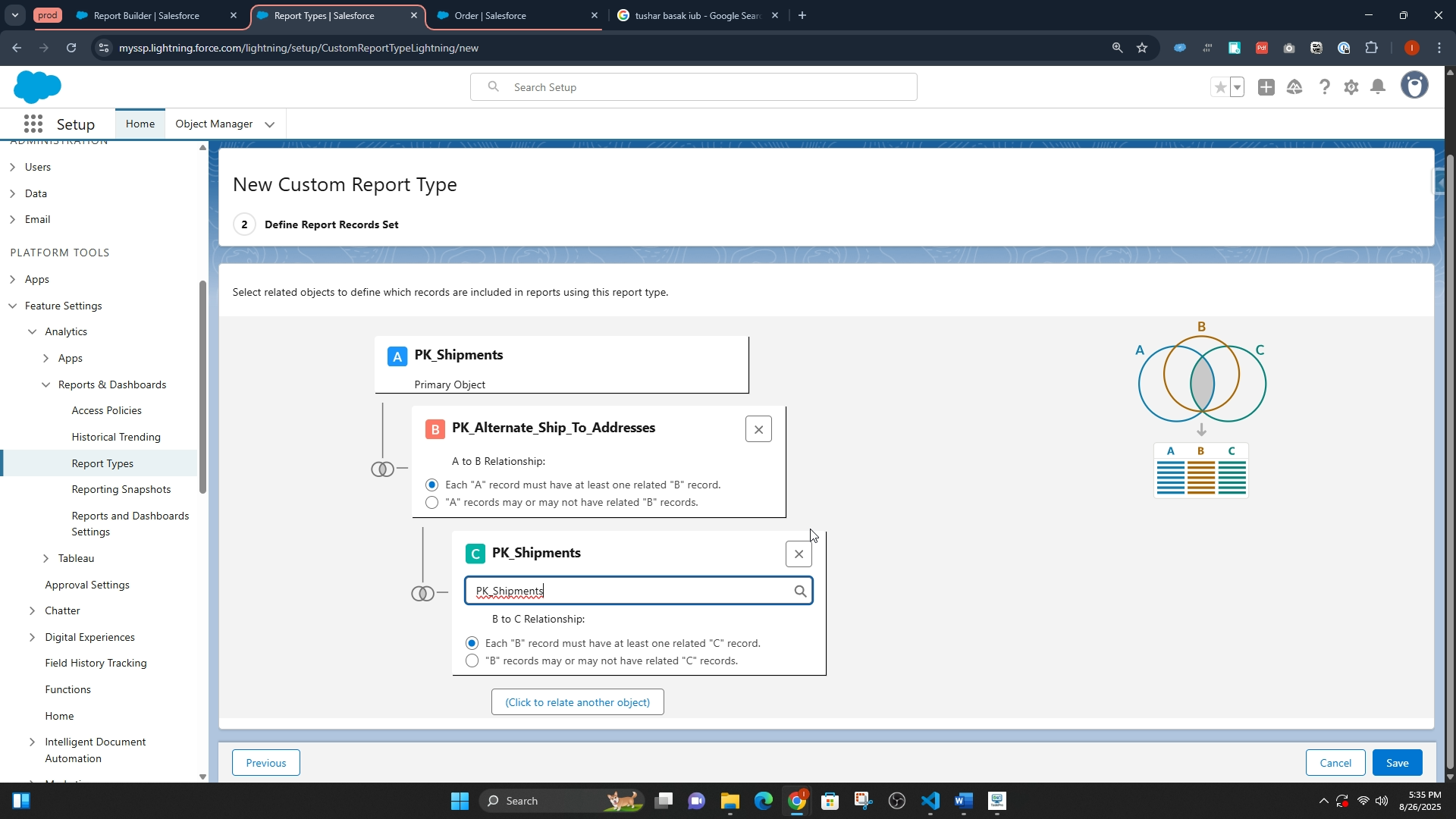Collapse the Reports & Dashboards section
The height and width of the screenshot is (819, 1456).
point(45,385)
